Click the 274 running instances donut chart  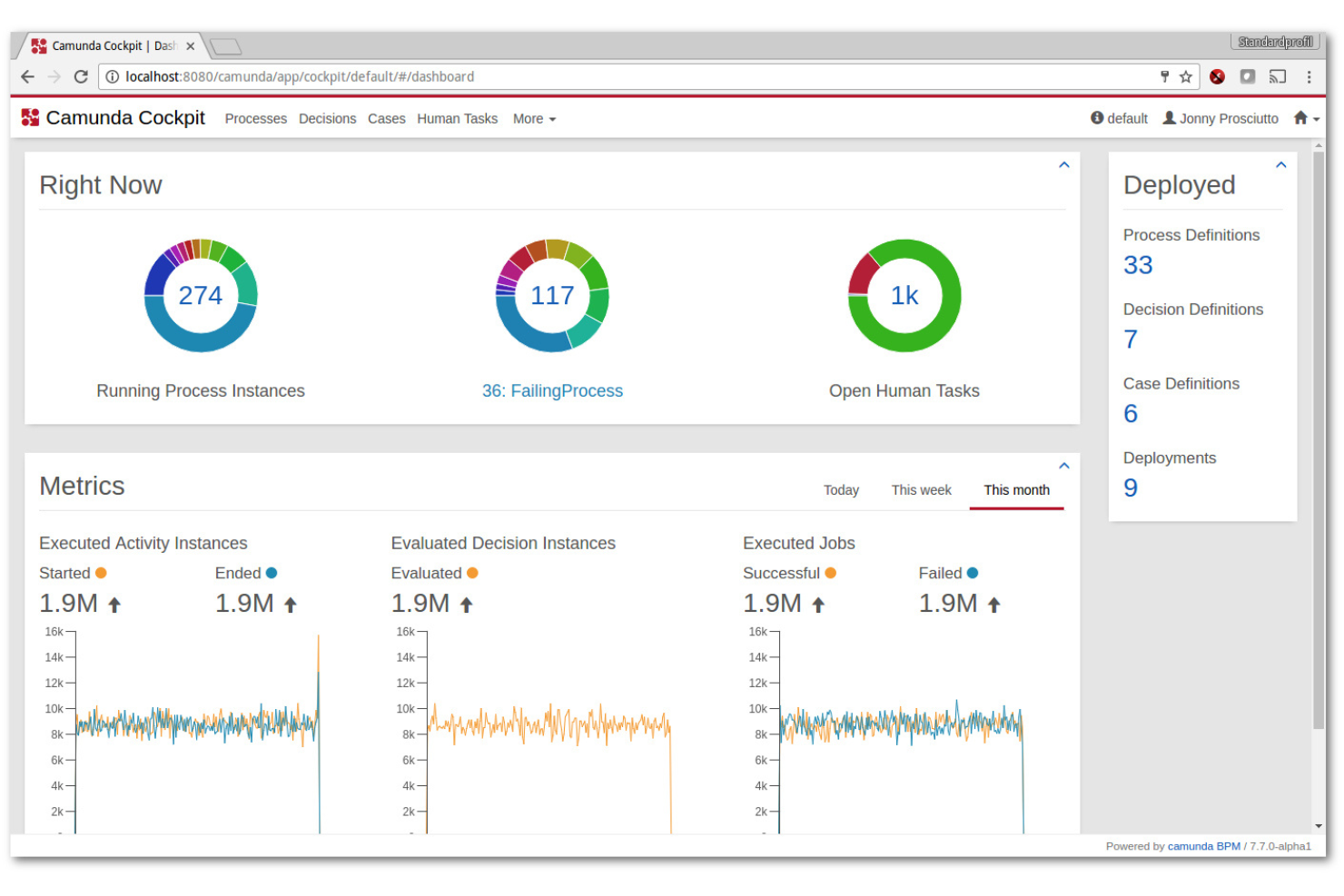(x=201, y=296)
